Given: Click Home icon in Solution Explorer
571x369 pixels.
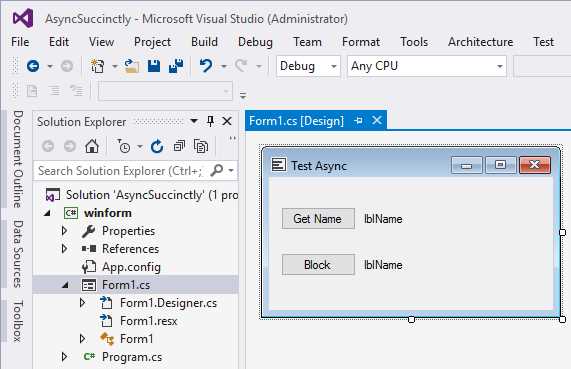Looking at the screenshot, I should pyautogui.click(x=92, y=146).
